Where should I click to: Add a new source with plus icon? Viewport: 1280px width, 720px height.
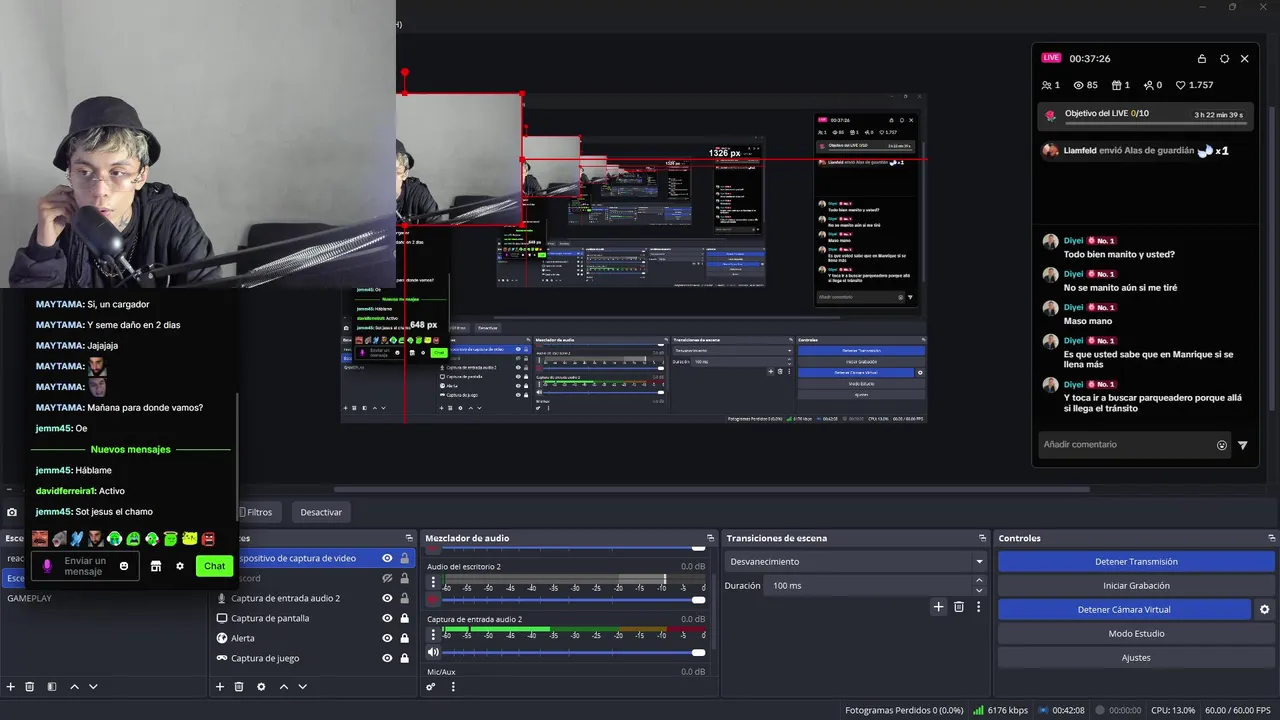pos(220,687)
